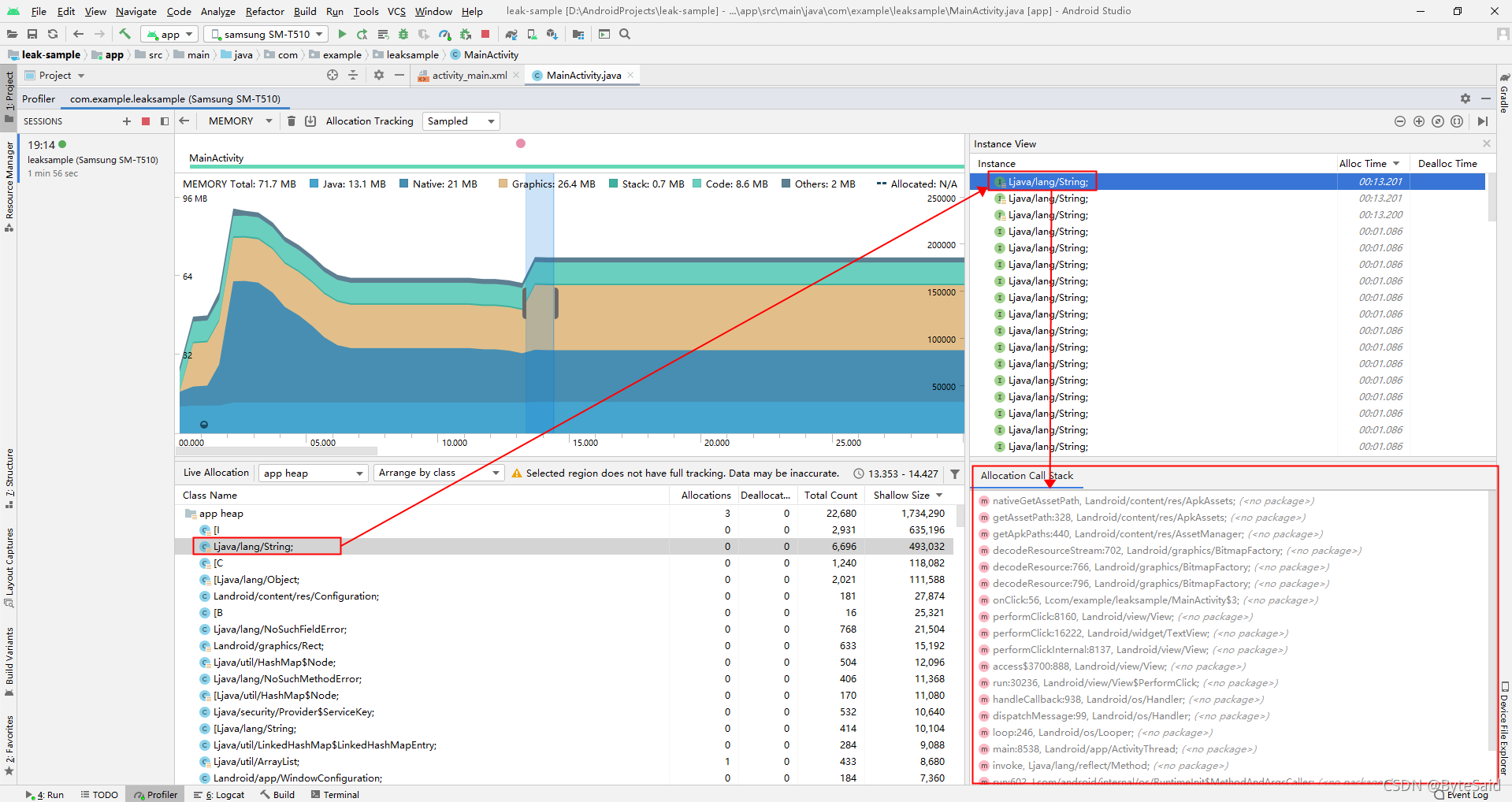Click the Force garbage collection trash icon
Image resolution: width=1512 pixels, height=802 pixels.
[291, 121]
